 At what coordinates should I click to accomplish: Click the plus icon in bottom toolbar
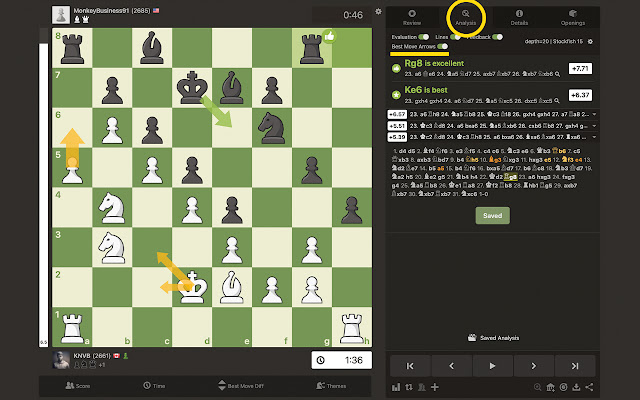pos(435,387)
